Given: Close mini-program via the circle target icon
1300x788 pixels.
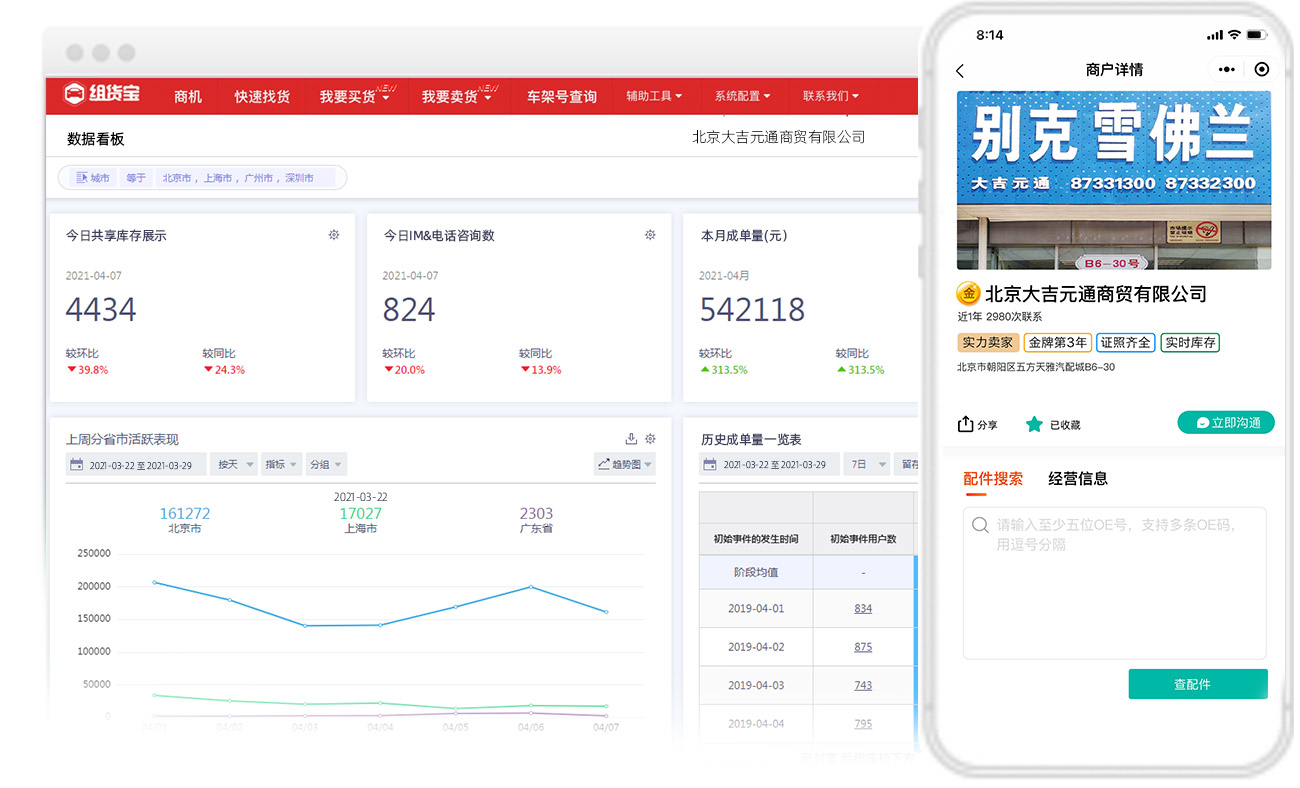Looking at the screenshot, I should 1262,69.
